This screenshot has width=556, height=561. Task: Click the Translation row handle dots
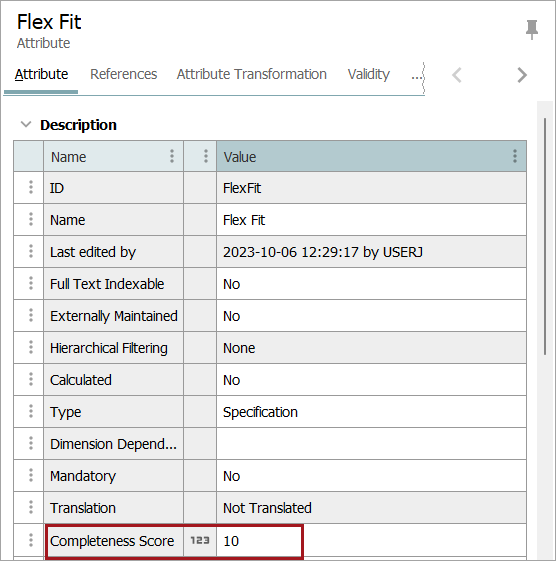[31, 507]
